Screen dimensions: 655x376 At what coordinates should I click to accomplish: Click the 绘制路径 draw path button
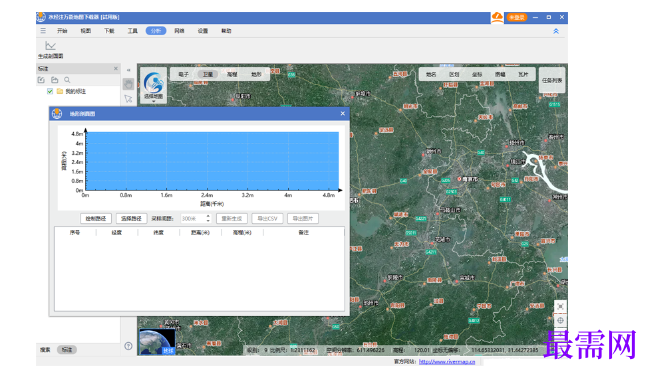96,218
